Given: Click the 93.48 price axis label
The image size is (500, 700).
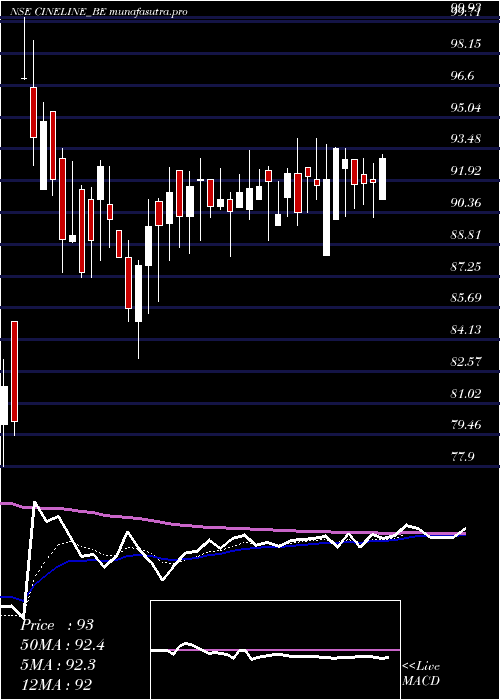Looking at the screenshot, I should point(467,139).
